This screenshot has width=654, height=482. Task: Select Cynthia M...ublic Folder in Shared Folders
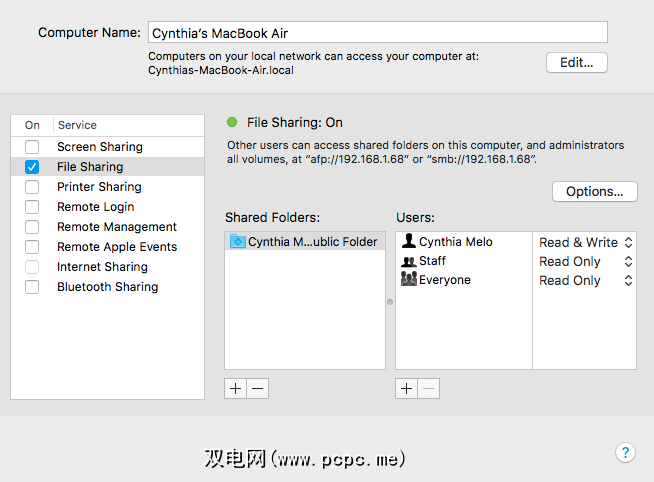(x=305, y=241)
